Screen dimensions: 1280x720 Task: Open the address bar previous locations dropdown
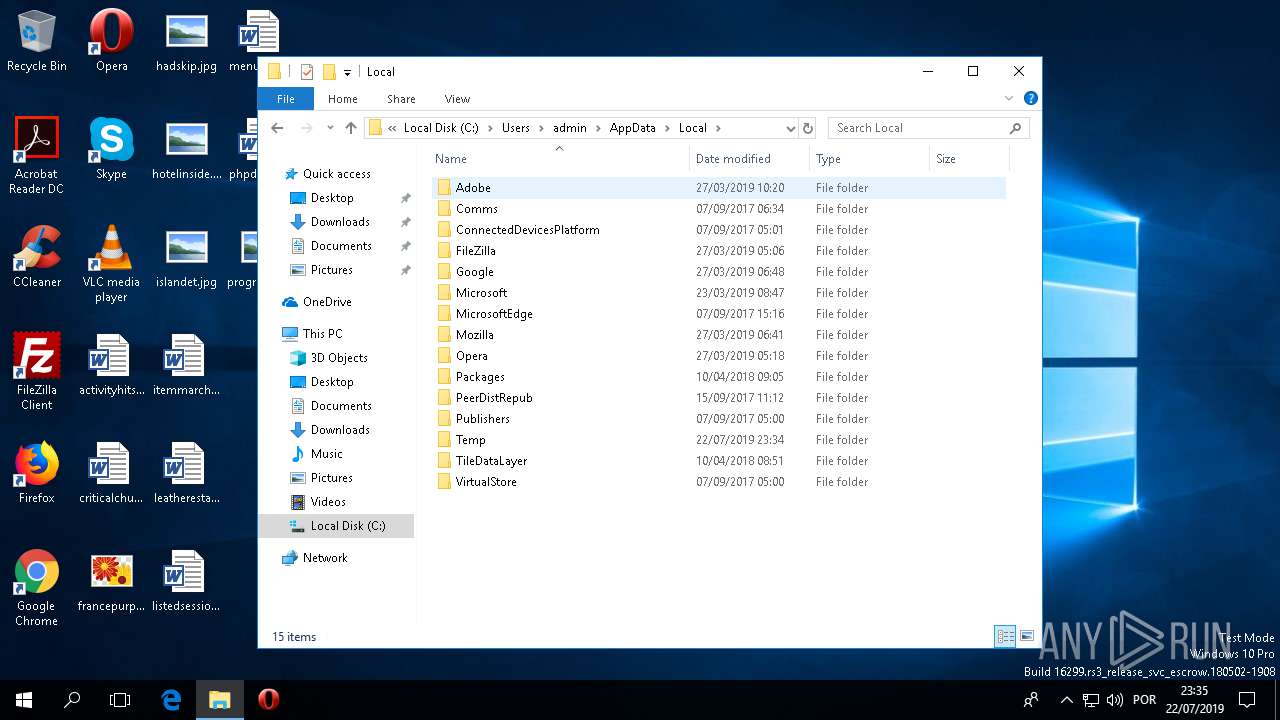tap(790, 128)
